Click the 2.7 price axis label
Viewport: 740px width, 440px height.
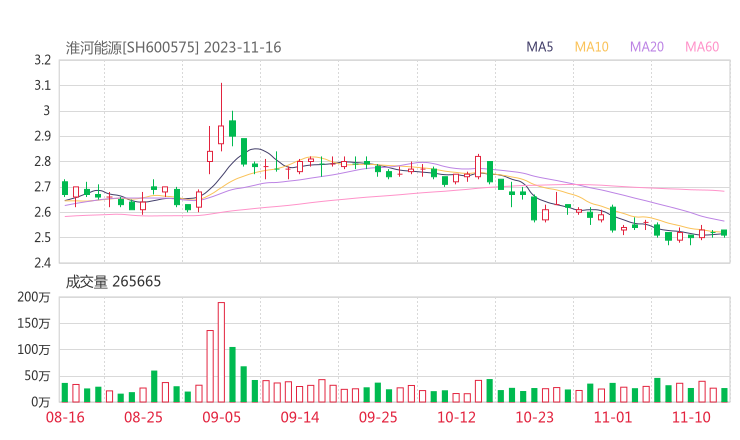click(42, 187)
